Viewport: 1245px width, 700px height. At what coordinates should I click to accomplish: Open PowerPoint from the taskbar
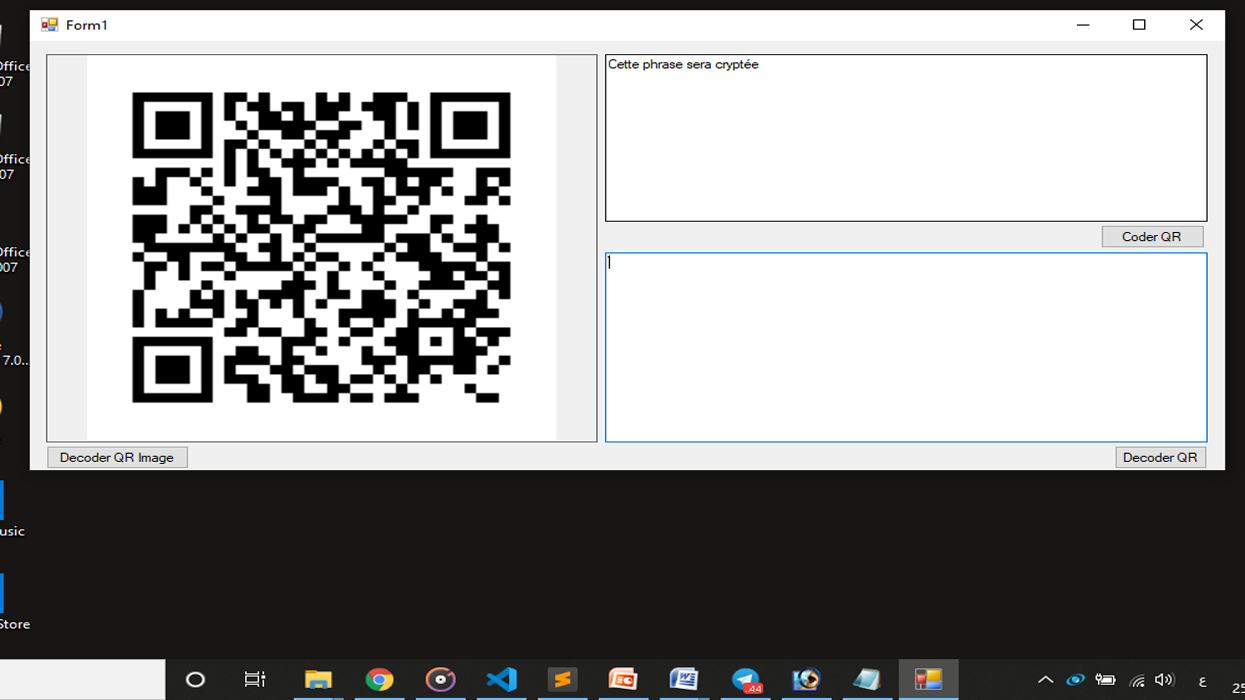pos(623,680)
